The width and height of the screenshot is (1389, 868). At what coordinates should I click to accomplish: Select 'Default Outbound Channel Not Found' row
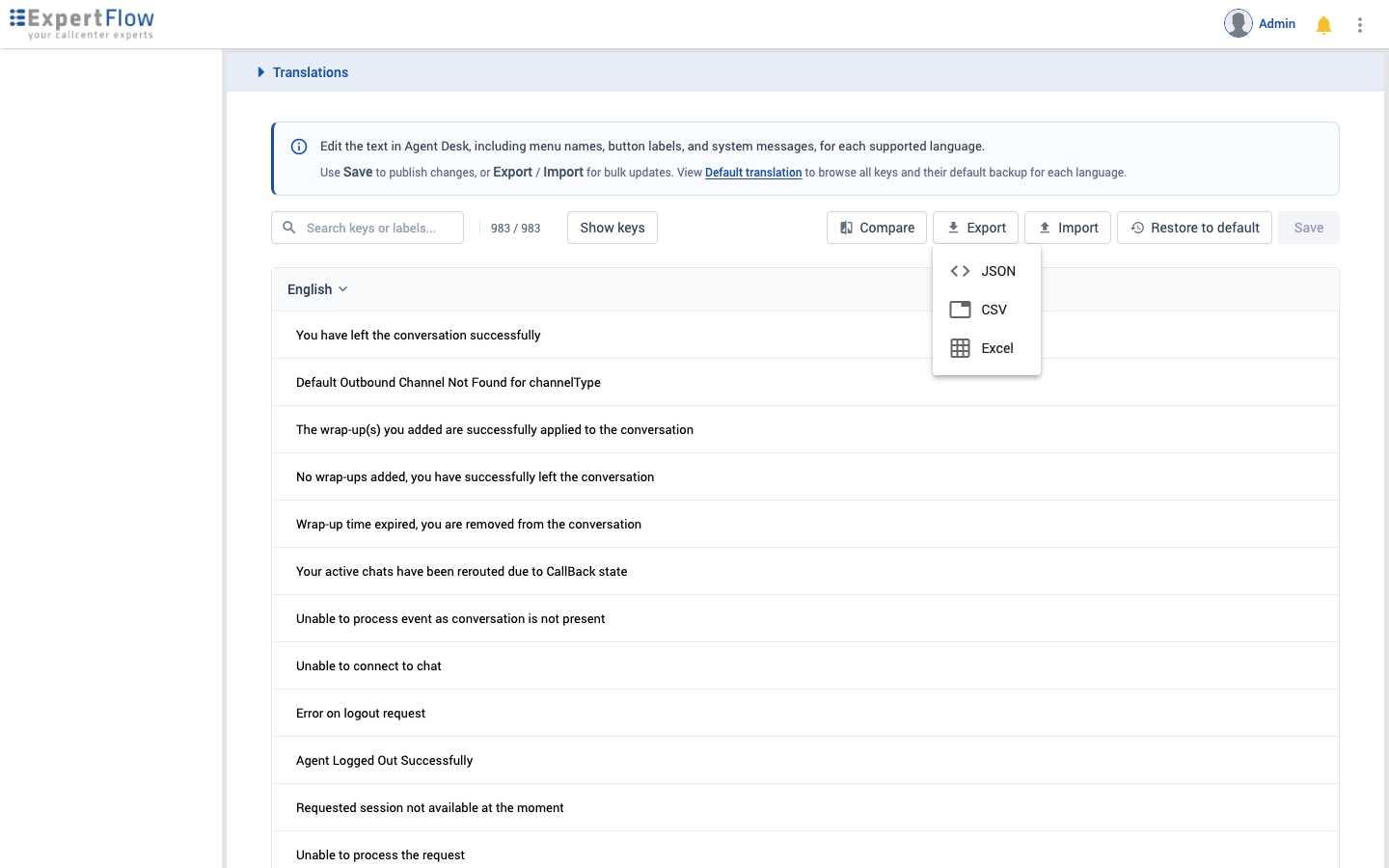805,382
